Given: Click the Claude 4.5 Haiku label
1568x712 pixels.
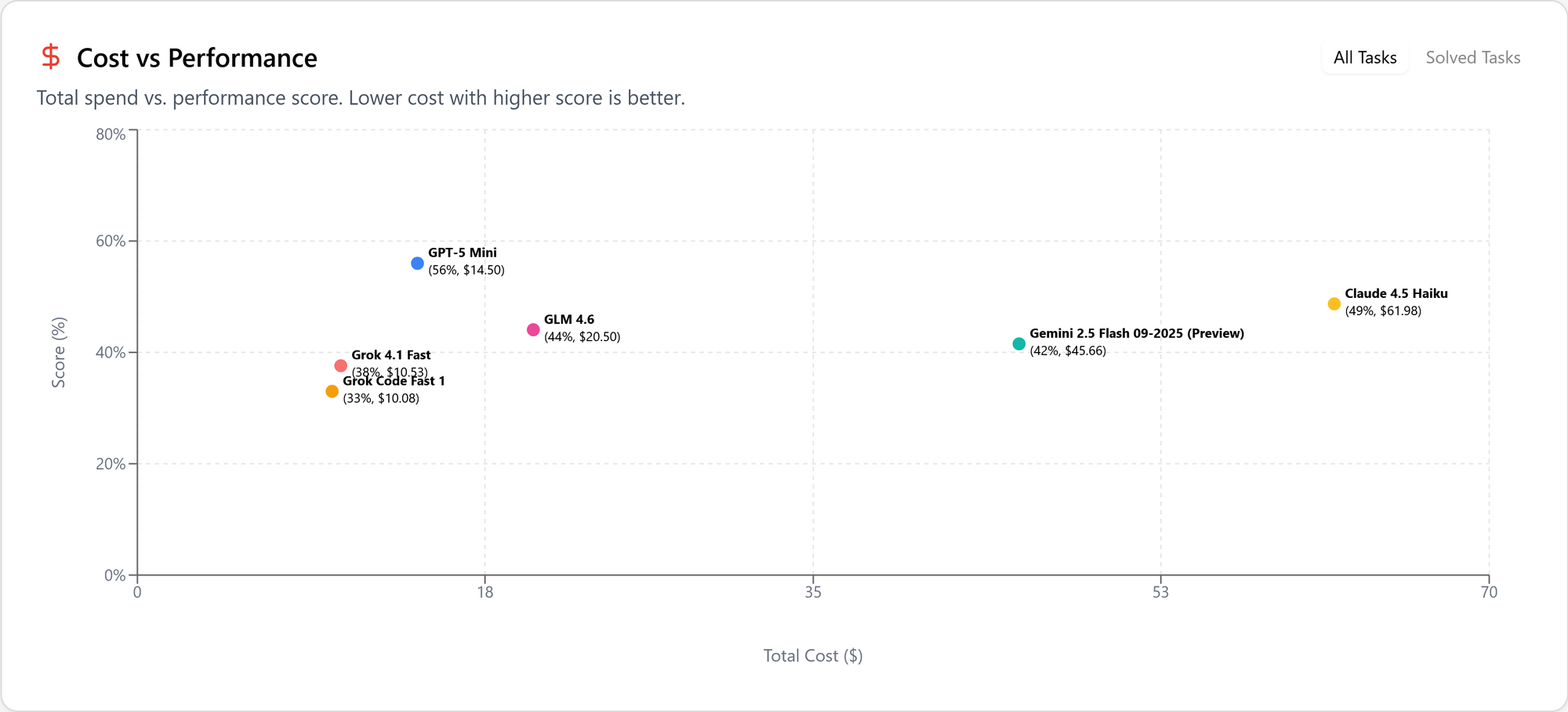Looking at the screenshot, I should point(1396,293).
